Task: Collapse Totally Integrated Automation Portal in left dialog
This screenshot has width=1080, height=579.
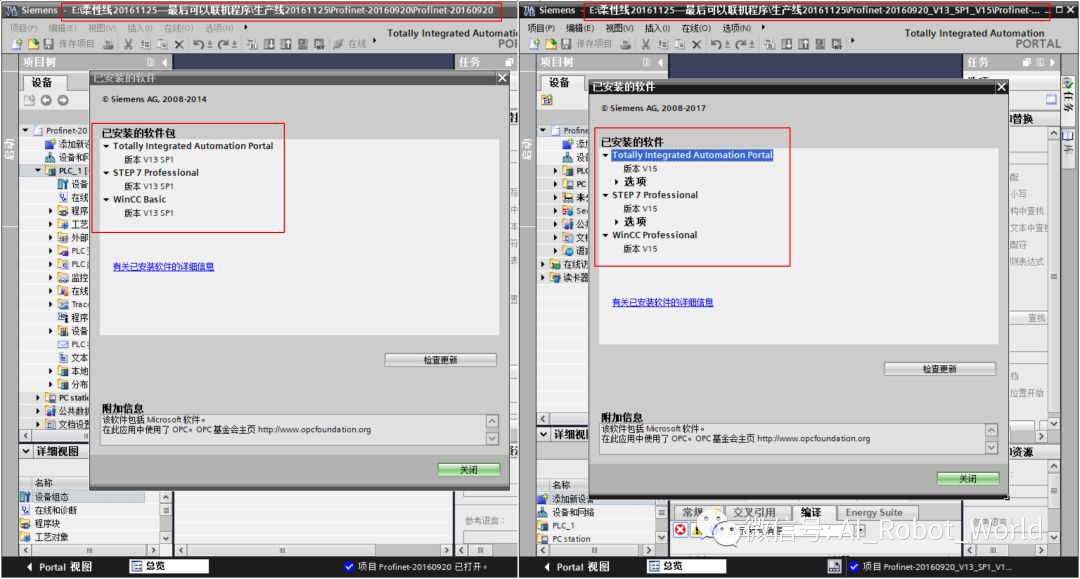Action: 106,146
